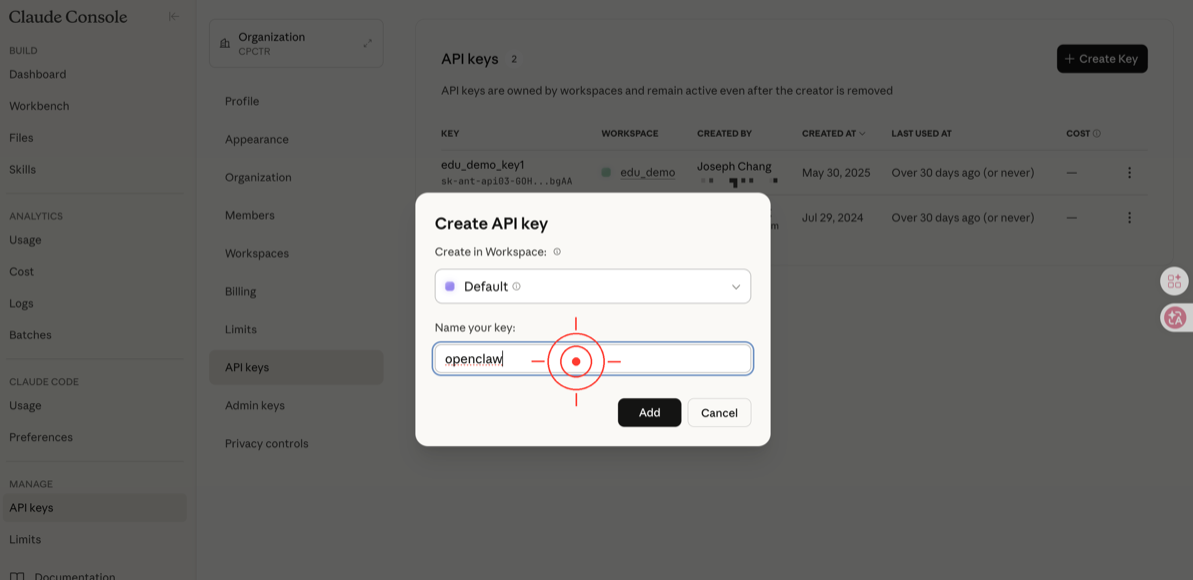The width and height of the screenshot is (1193, 580).
Task: Open three-dot menu for second API key
Action: pyautogui.click(x=1129, y=218)
